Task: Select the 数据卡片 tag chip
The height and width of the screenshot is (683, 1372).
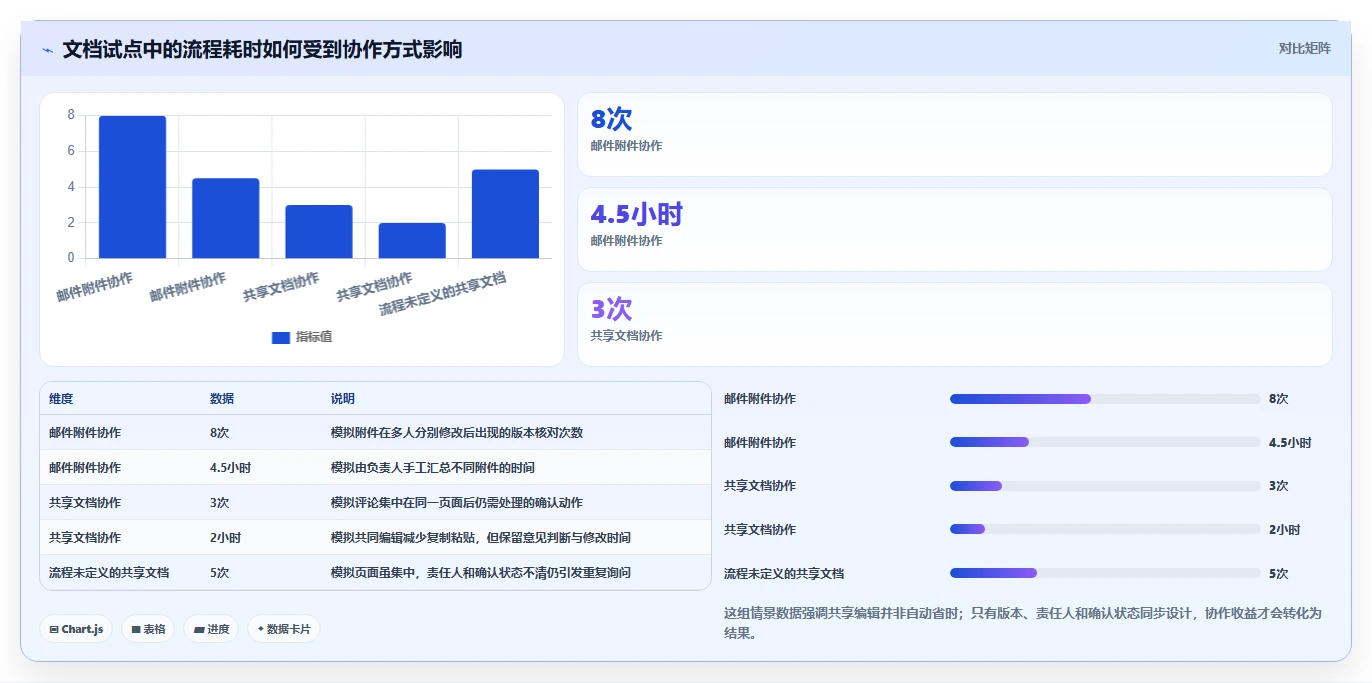Action: pos(284,629)
